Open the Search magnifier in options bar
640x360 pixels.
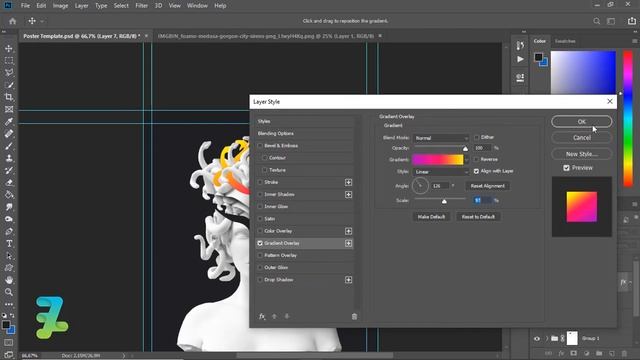tap(596, 21)
